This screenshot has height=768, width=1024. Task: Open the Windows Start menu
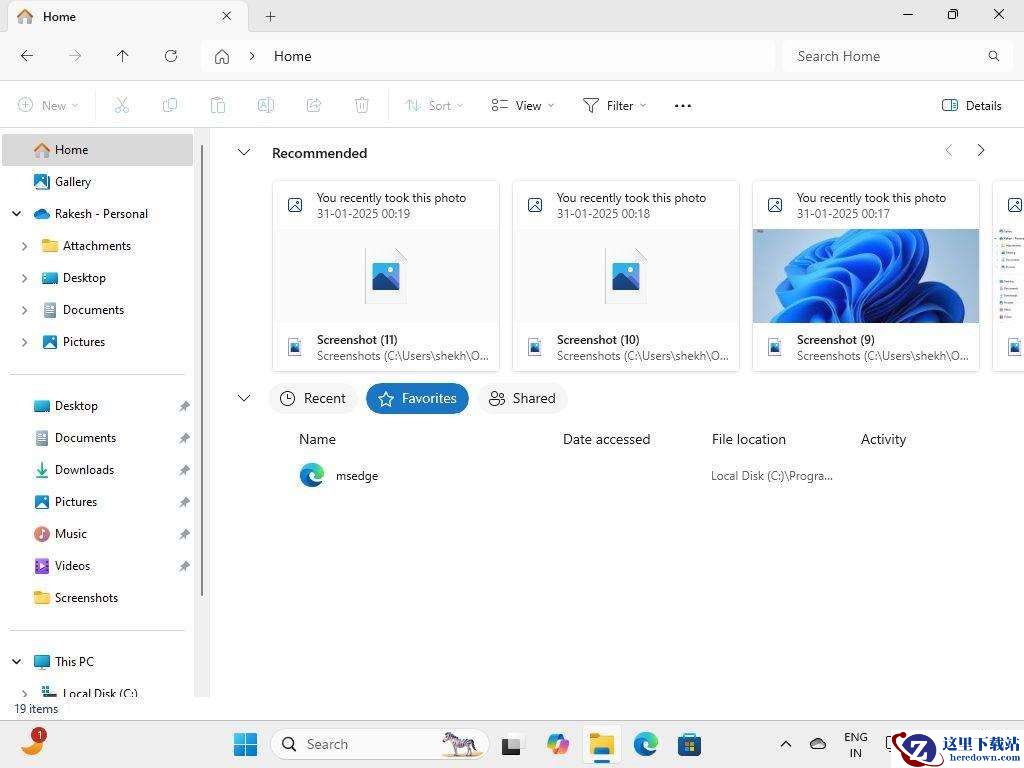[x=246, y=744]
